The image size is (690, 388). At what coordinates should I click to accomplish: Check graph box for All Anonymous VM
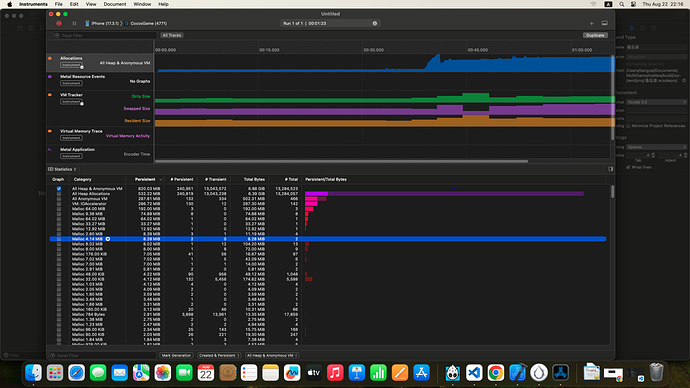59,199
